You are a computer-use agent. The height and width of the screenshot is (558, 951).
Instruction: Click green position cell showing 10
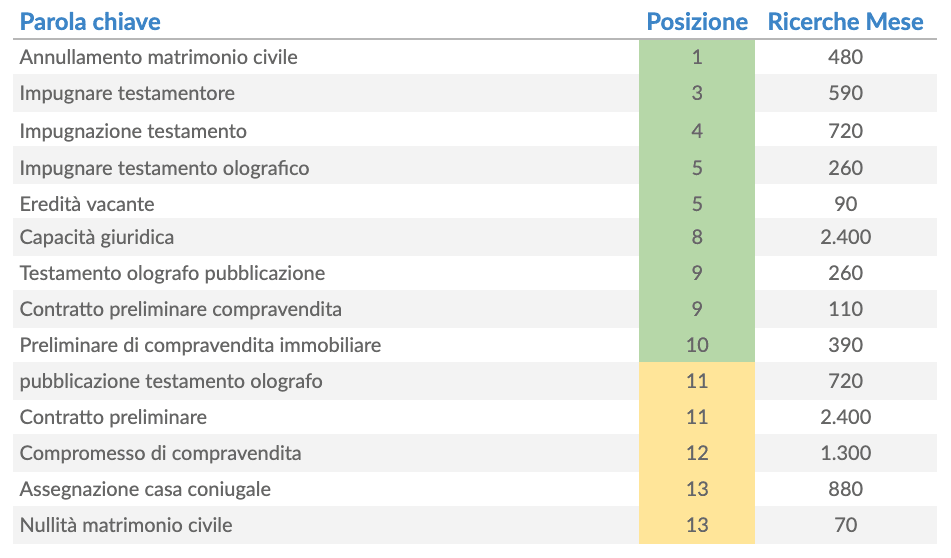click(x=697, y=345)
